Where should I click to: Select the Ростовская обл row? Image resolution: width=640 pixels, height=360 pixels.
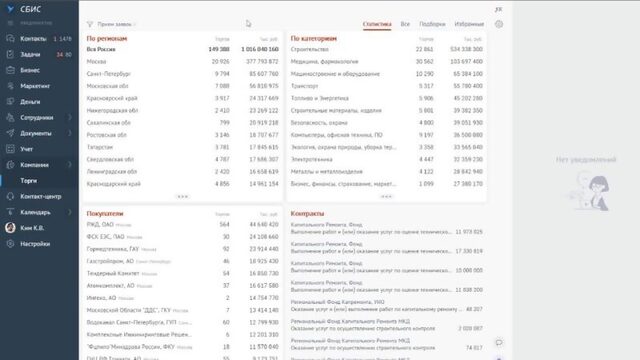coord(182,135)
